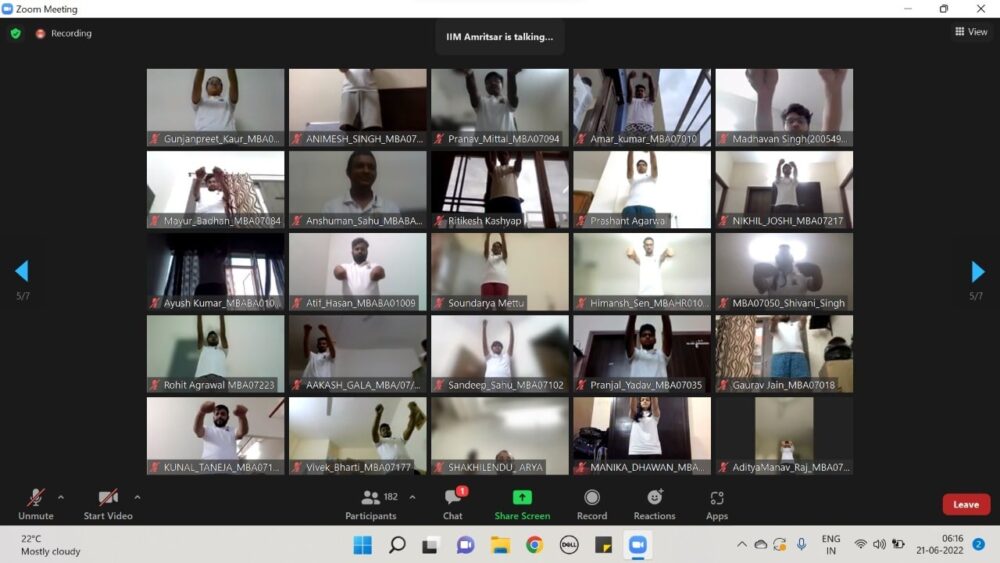This screenshot has width=1000, height=563.
Task: Open the Chat panel icon
Action: click(453, 497)
